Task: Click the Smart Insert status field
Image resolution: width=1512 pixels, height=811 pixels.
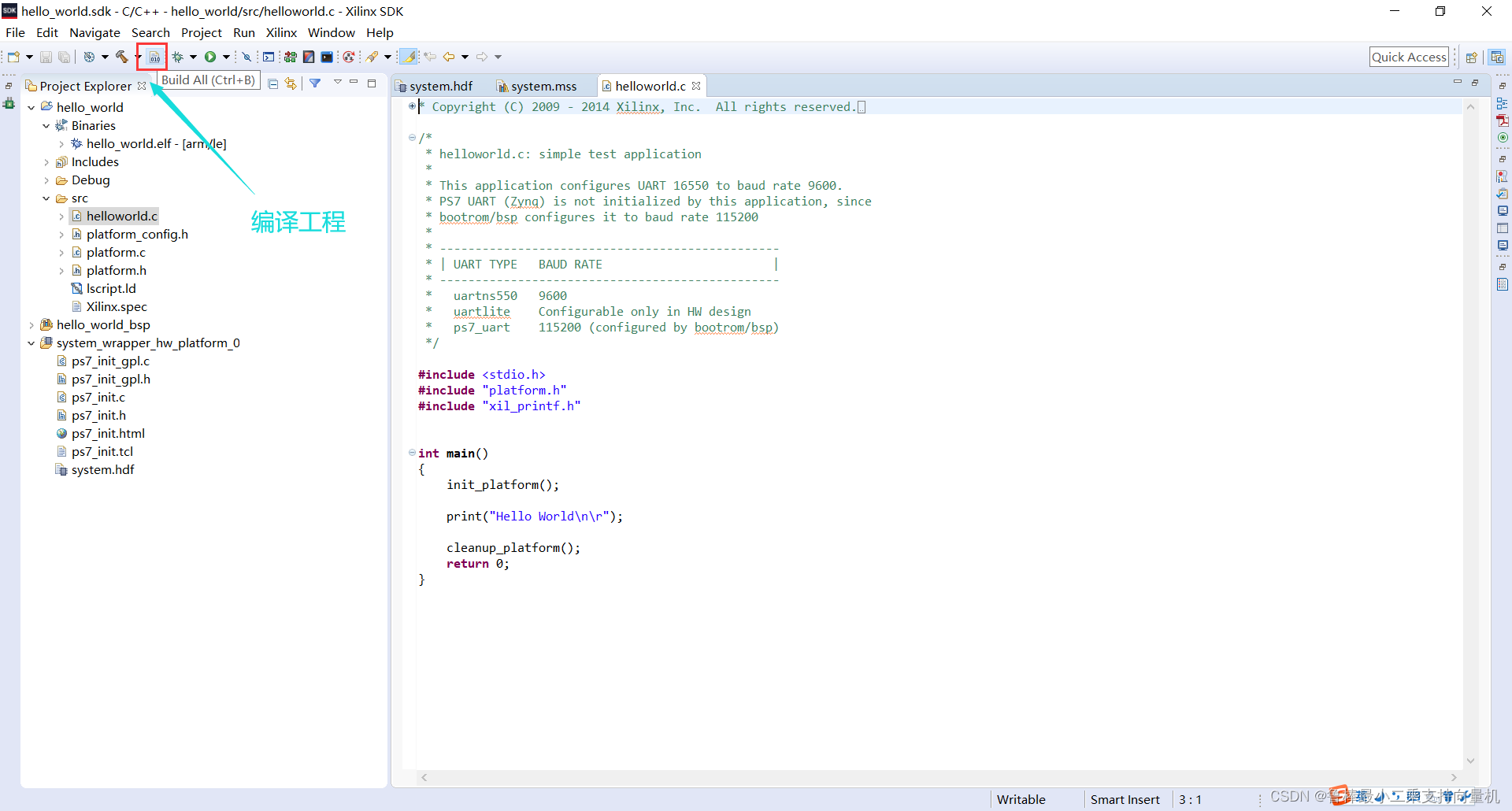Action: [x=1125, y=799]
